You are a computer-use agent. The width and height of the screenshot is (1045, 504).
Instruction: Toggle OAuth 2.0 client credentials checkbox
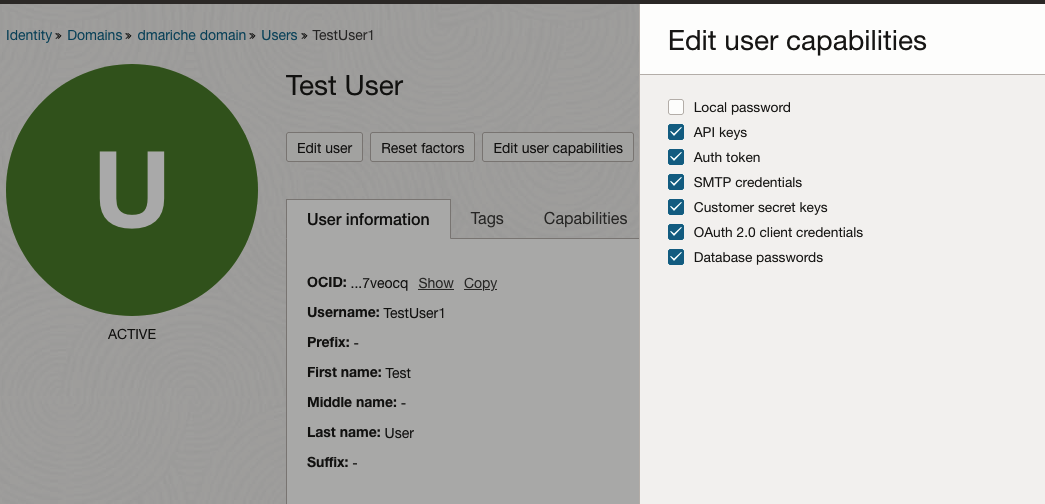676,232
